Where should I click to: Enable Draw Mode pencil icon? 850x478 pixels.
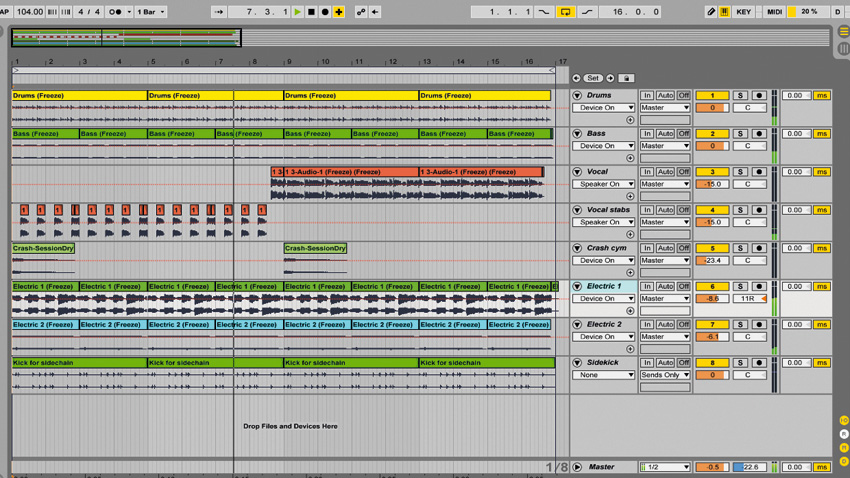[x=711, y=11]
